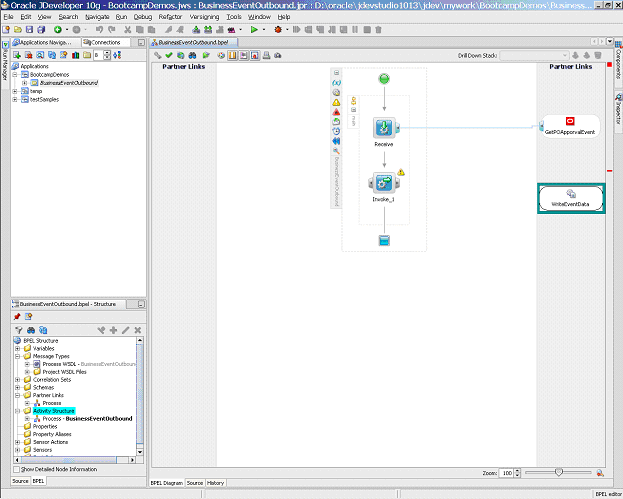Select Source tab in Structure panel
The height and width of the screenshot is (499, 623).
pos(20,481)
